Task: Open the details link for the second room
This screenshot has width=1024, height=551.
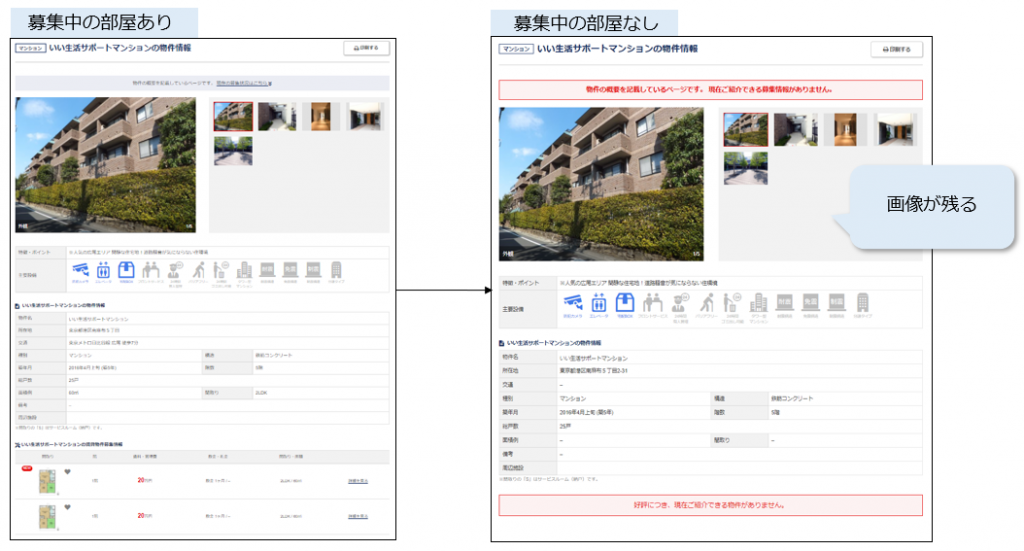Action: coord(357,516)
